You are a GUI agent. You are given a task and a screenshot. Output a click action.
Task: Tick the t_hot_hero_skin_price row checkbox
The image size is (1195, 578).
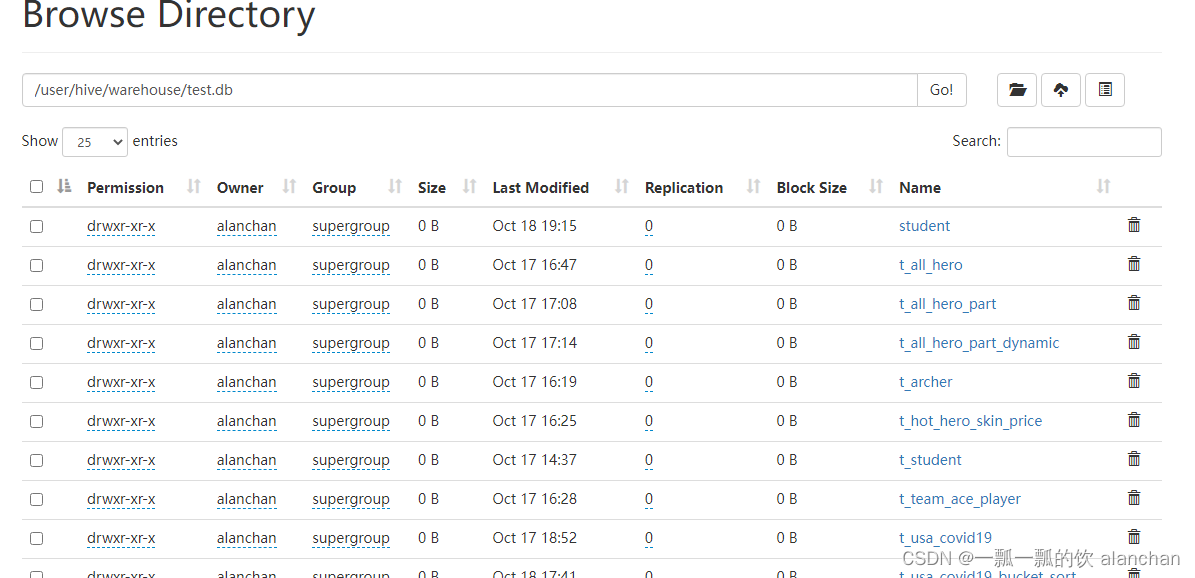point(37,421)
